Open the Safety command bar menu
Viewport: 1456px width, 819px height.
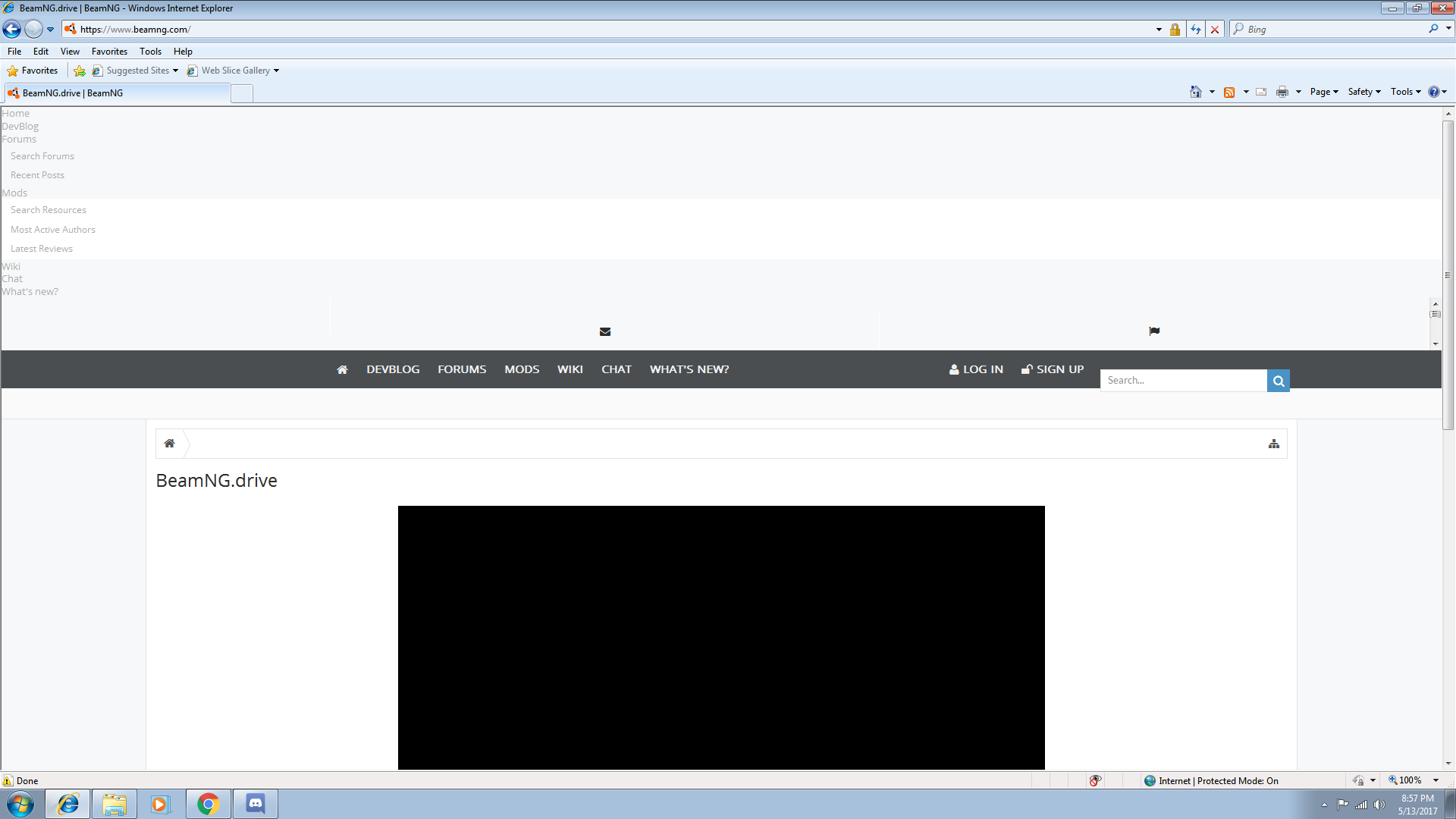click(1364, 92)
